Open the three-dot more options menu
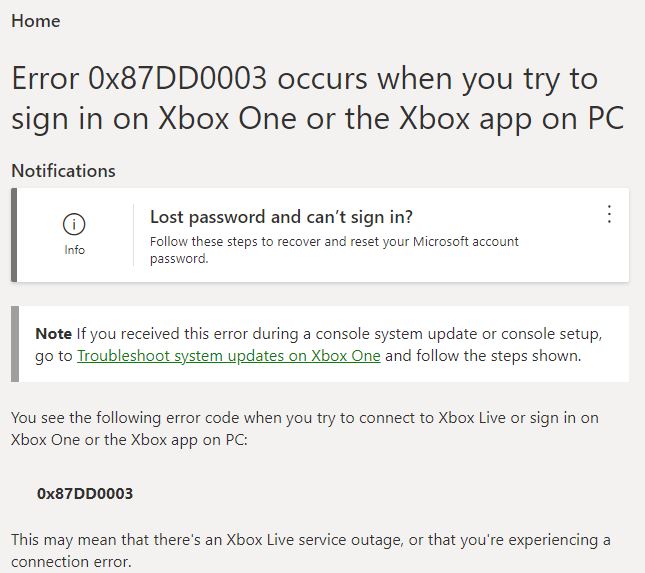 [609, 214]
